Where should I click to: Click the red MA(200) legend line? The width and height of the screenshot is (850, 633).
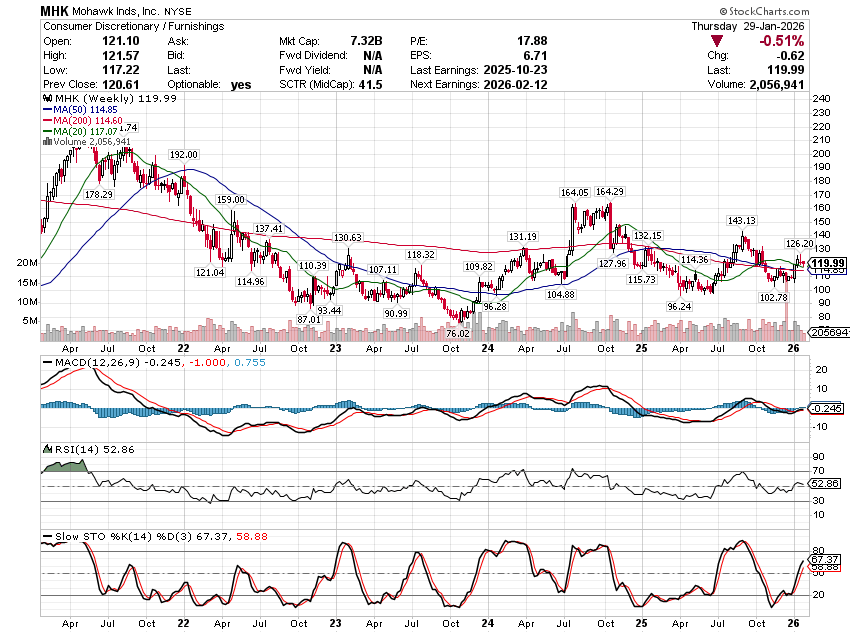48,121
